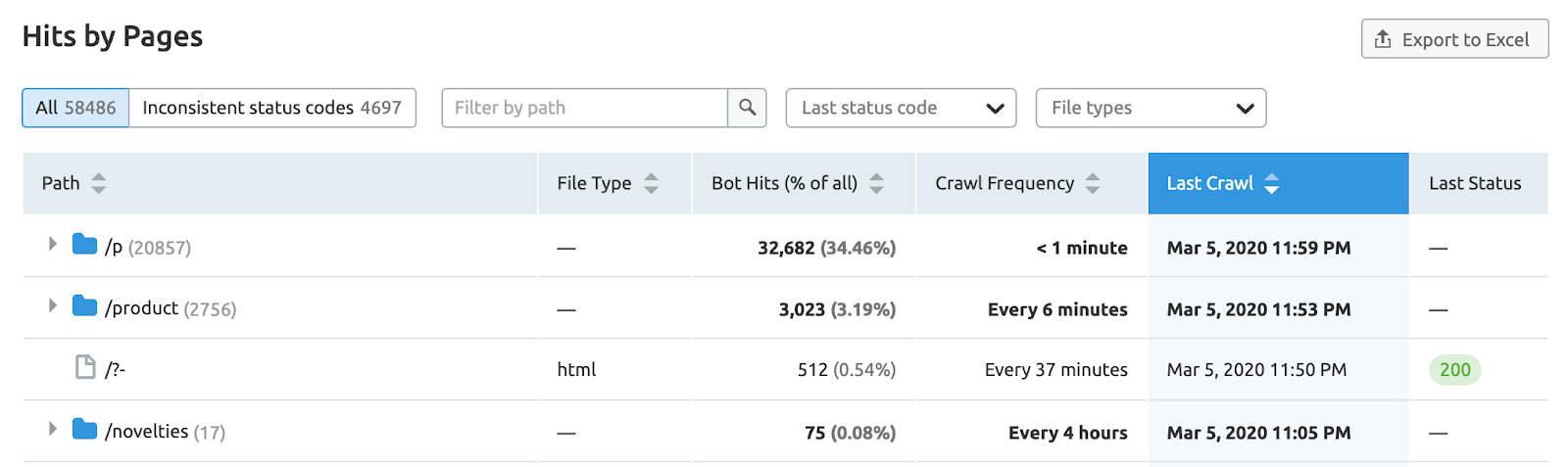The width and height of the screenshot is (1568, 467).
Task: Click the search magnifier icon
Action: (x=747, y=108)
